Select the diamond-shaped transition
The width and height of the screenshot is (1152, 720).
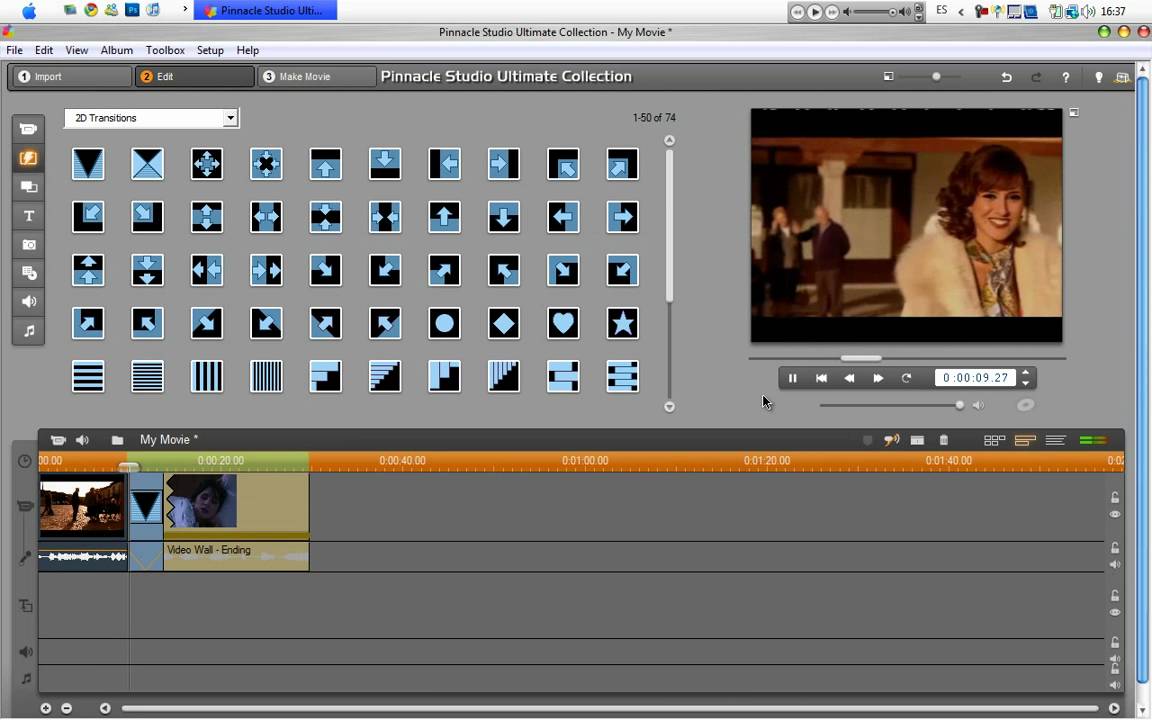504,323
